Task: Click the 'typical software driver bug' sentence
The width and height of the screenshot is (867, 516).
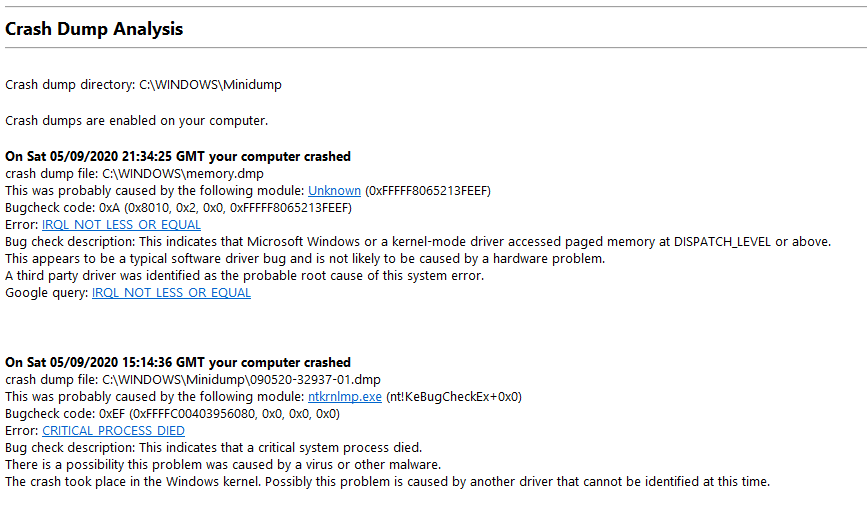Action: click(305, 259)
